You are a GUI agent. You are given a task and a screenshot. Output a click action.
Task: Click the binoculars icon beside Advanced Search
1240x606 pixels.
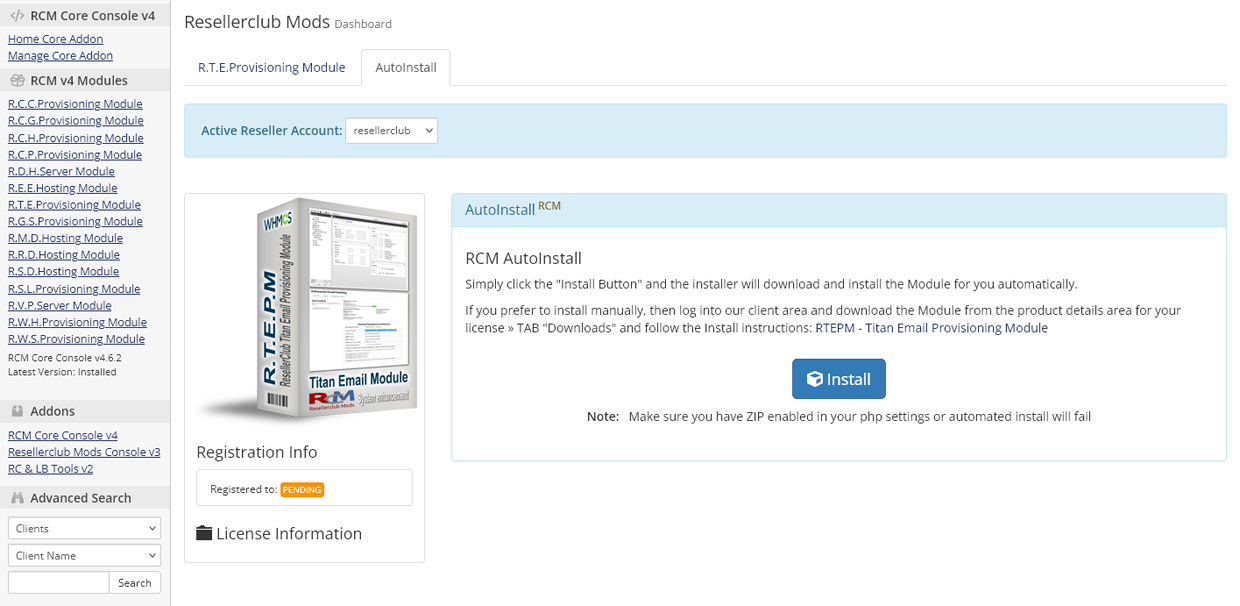(x=17, y=498)
